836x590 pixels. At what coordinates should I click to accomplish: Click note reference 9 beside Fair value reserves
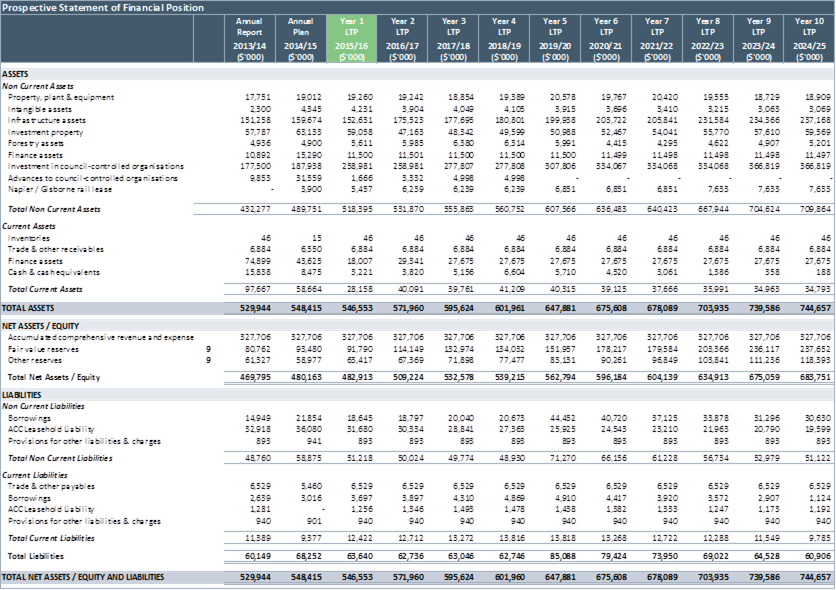(x=208, y=350)
